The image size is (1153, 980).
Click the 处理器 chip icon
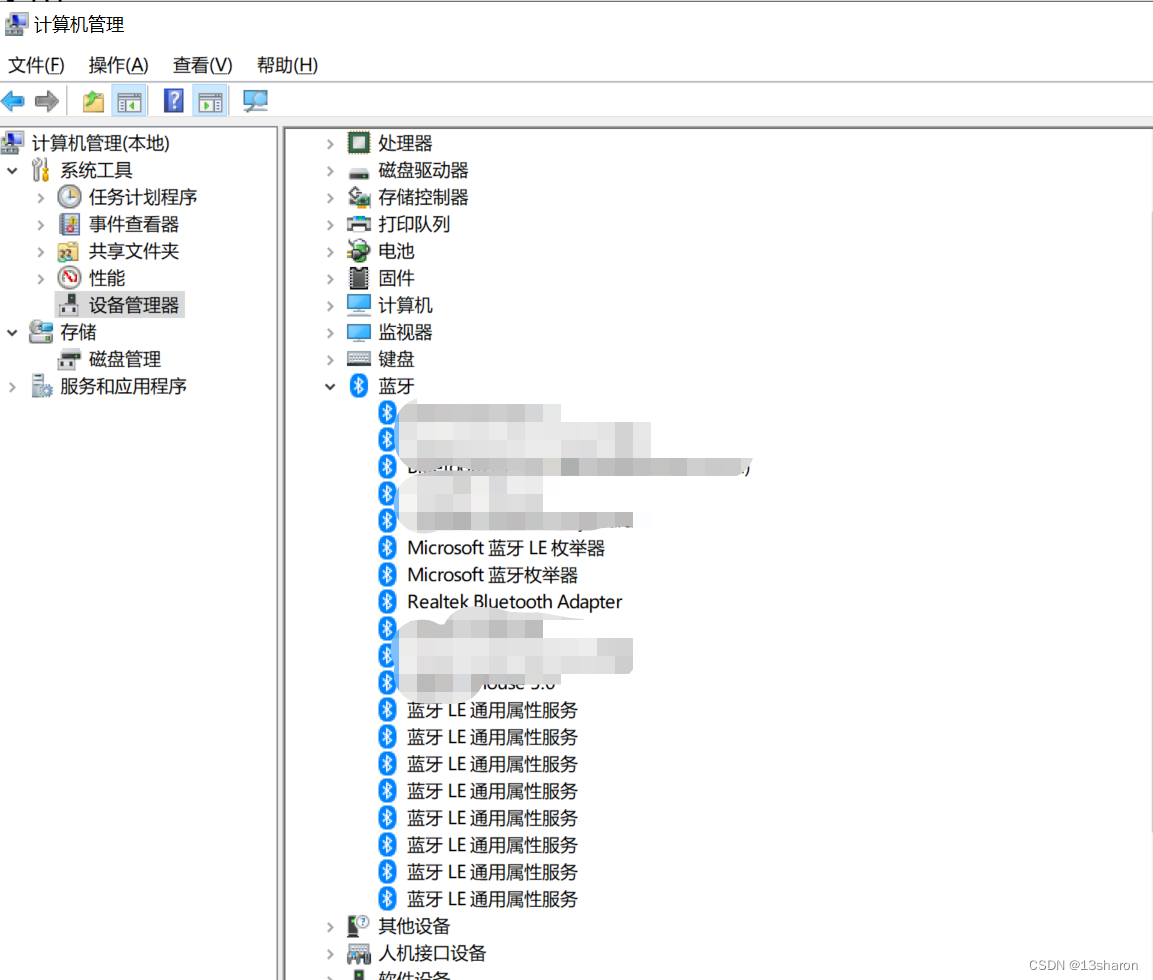[359, 143]
